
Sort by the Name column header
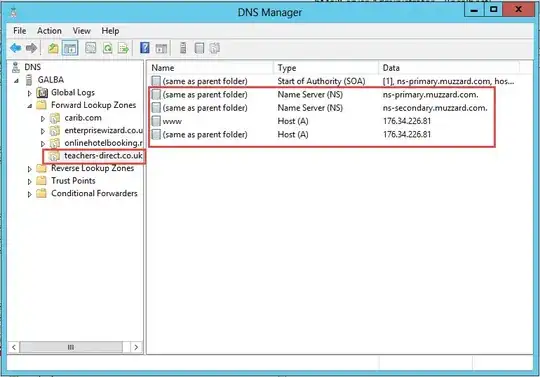click(211, 68)
